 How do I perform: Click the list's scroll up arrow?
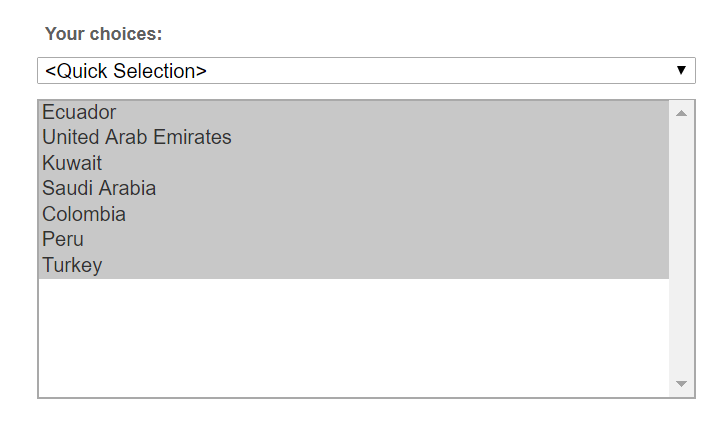(x=681, y=113)
